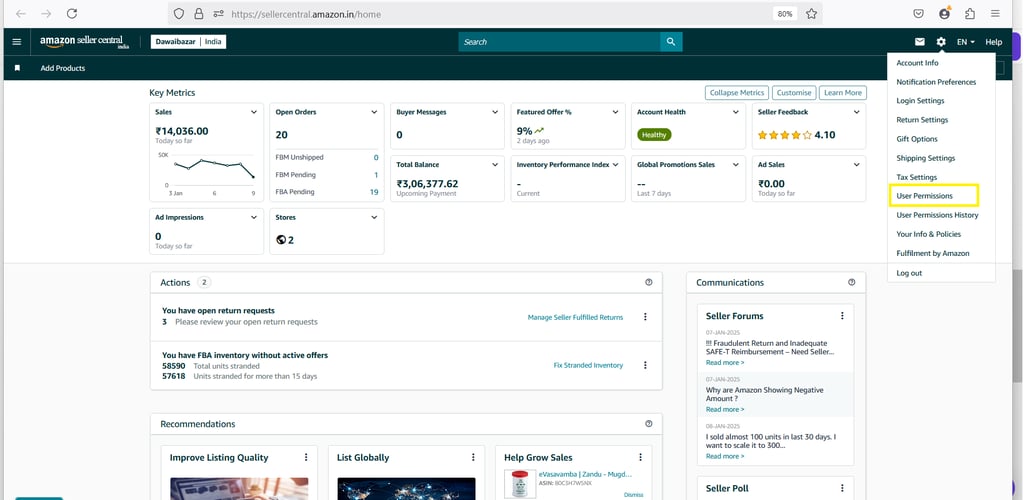The height and width of the screenshot is (500, 1024).
Task: Open three-dot menu on Seller Forums
Action: [842, 316]
